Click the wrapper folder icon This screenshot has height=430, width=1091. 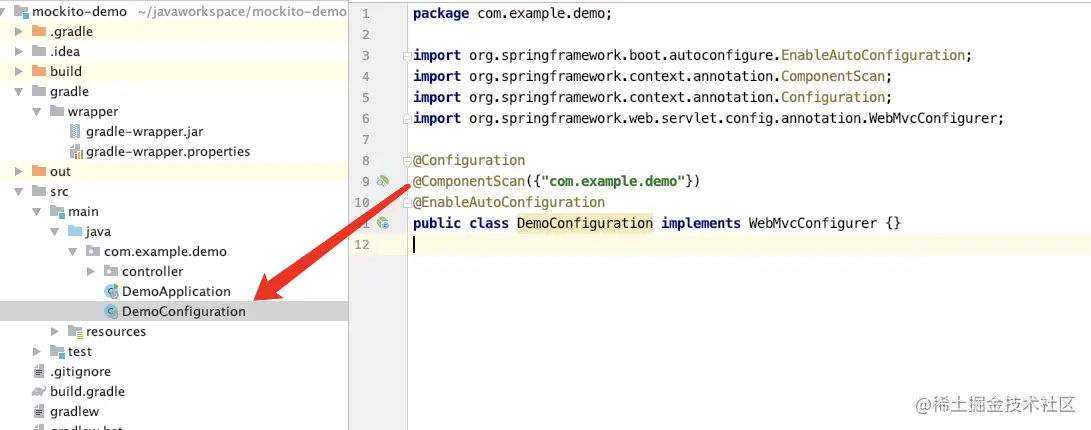[57, 111]
